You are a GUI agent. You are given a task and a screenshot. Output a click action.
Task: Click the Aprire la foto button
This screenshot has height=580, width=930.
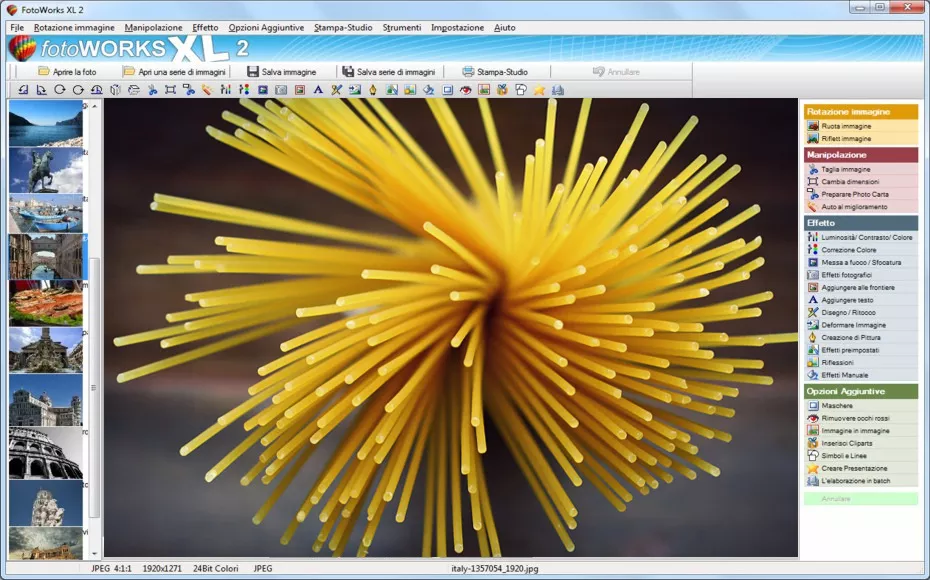(x=67, y=72)
